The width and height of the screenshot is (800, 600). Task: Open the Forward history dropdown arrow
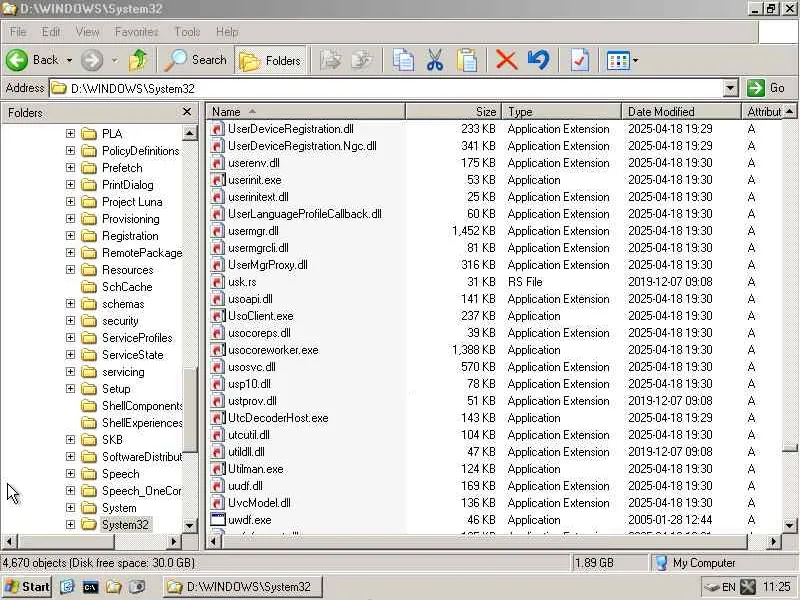[x=115, y=60]
